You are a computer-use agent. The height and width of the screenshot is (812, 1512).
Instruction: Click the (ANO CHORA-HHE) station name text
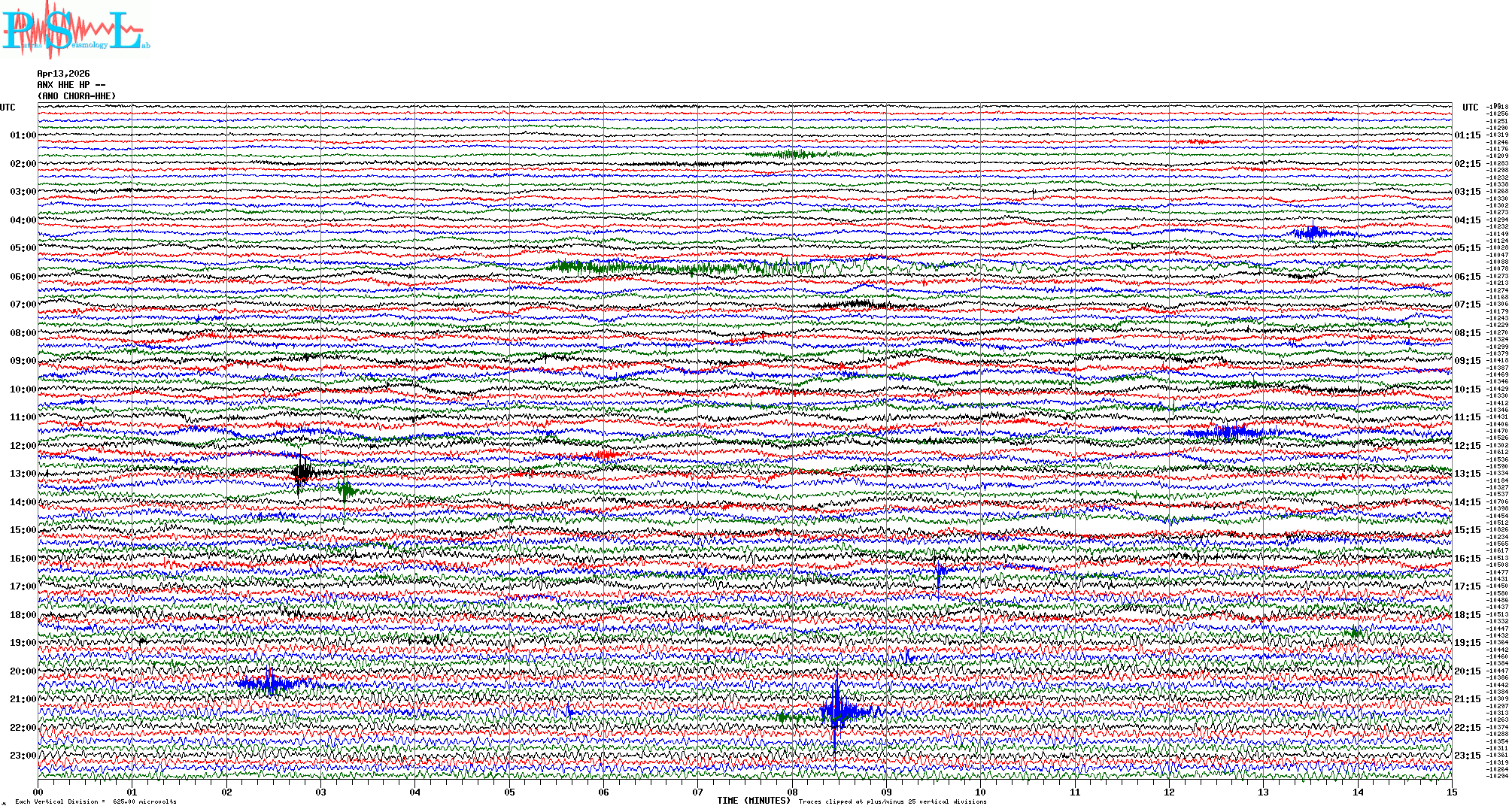[77, 96]
